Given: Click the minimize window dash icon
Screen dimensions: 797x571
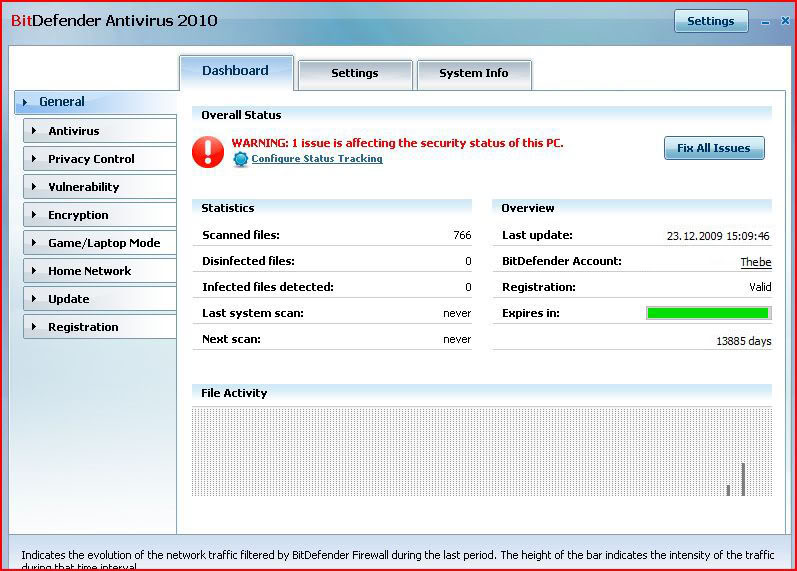Looking at the screenshot, I should (x=766, y=21).
